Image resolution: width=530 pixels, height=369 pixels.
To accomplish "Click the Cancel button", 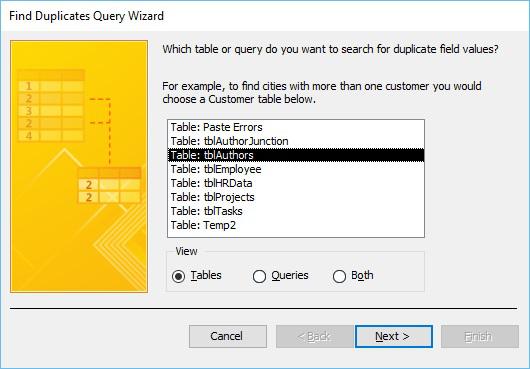I will click(228, 336).
